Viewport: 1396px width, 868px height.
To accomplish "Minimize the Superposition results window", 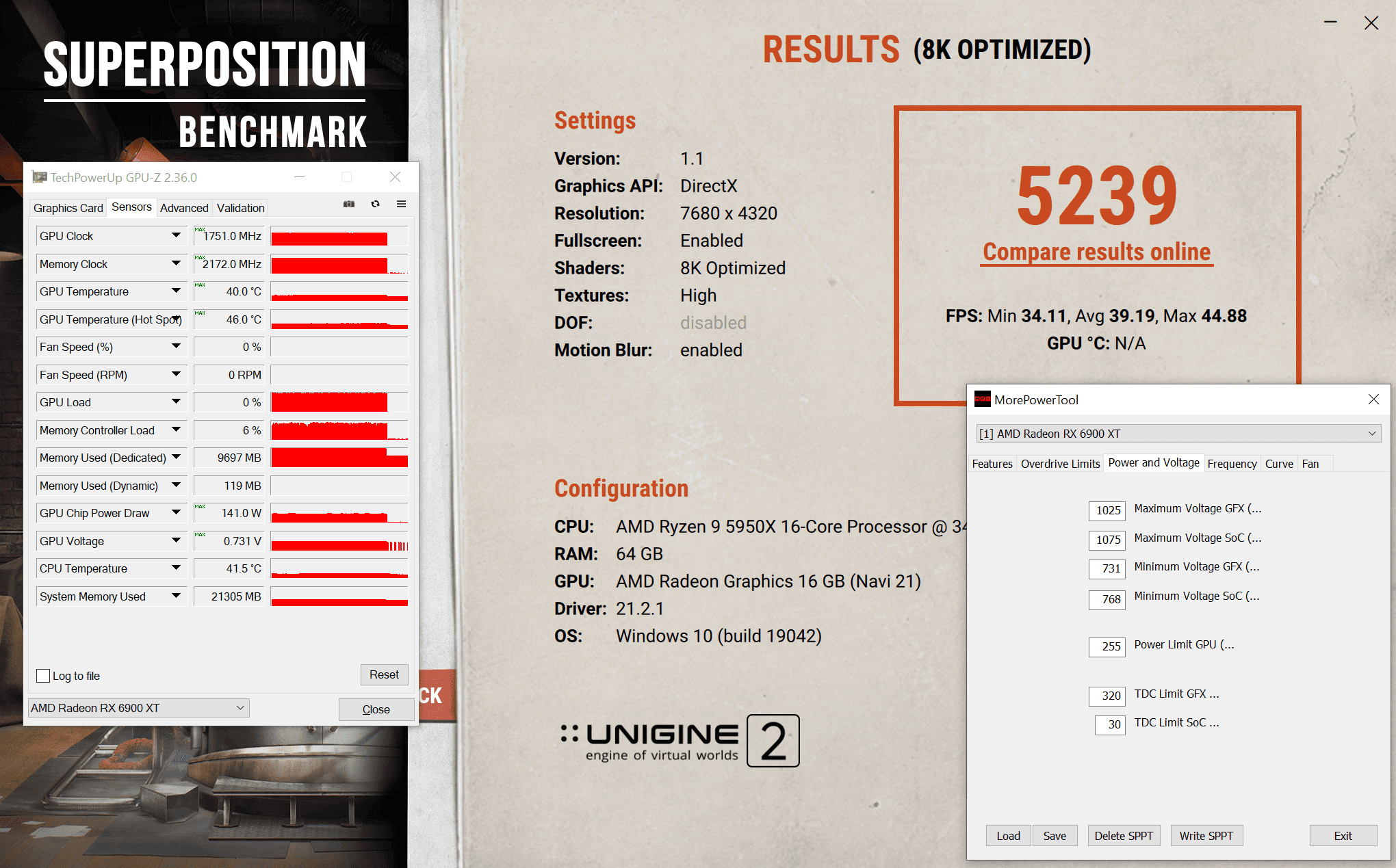I will pyautogui.click(x=1330, y=22).
